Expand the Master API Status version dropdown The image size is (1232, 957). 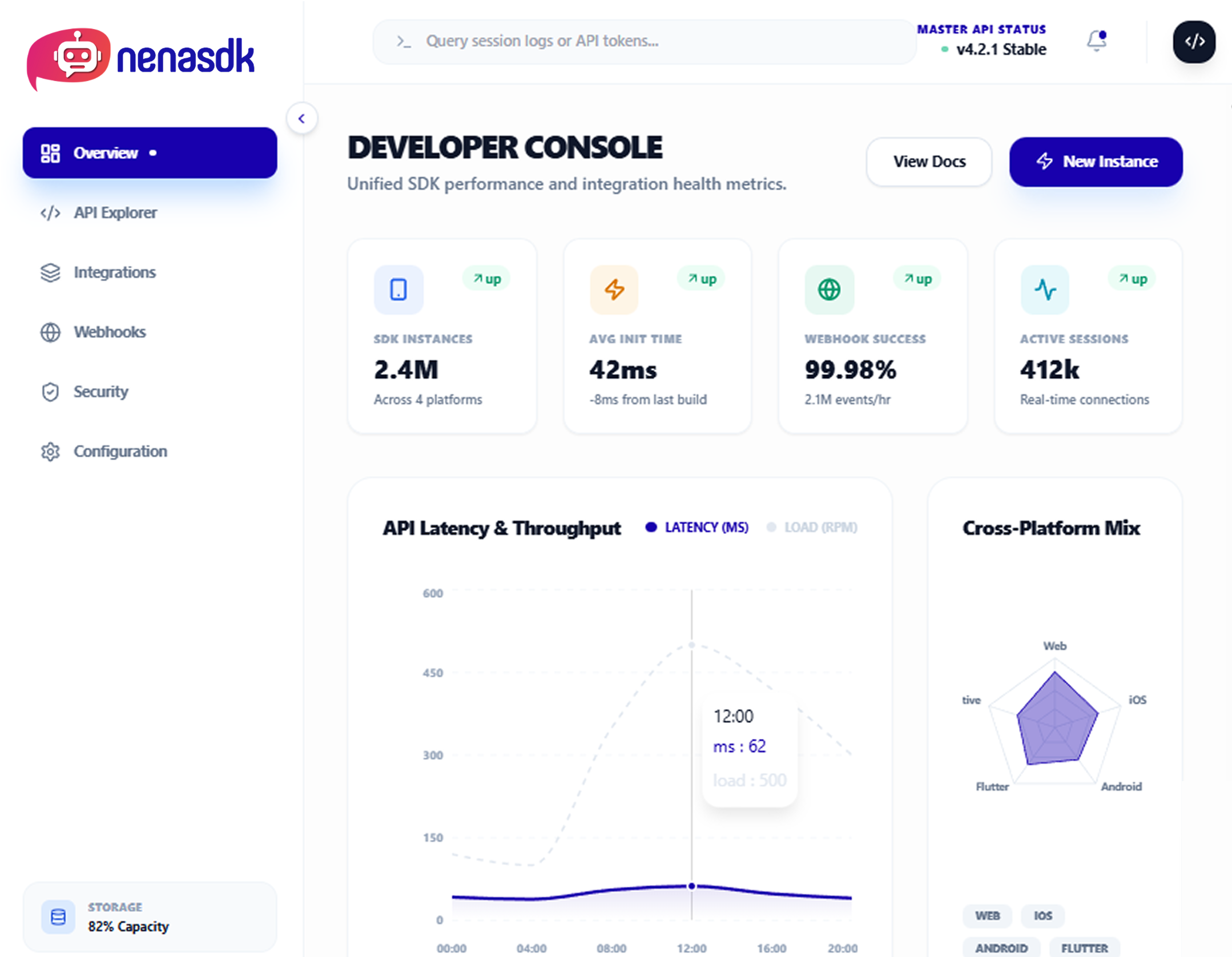tap(1000, 50)
